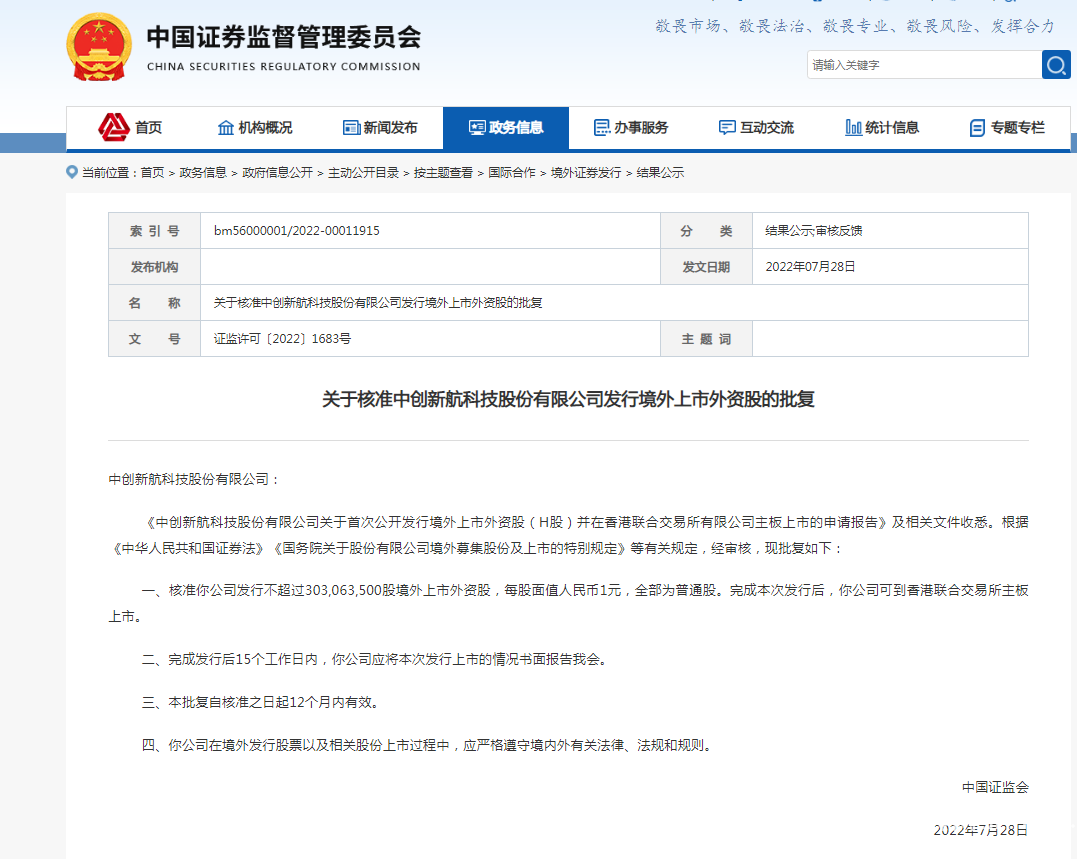The image size is (1077, 859).
Task: Click the CSRC national emblem logo
Action: [x=98, y=47]
